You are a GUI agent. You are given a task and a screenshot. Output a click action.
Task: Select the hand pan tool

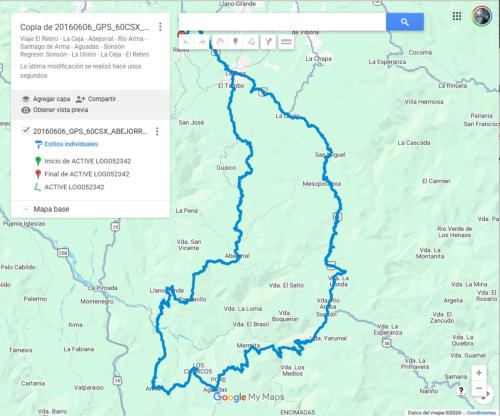220,42
